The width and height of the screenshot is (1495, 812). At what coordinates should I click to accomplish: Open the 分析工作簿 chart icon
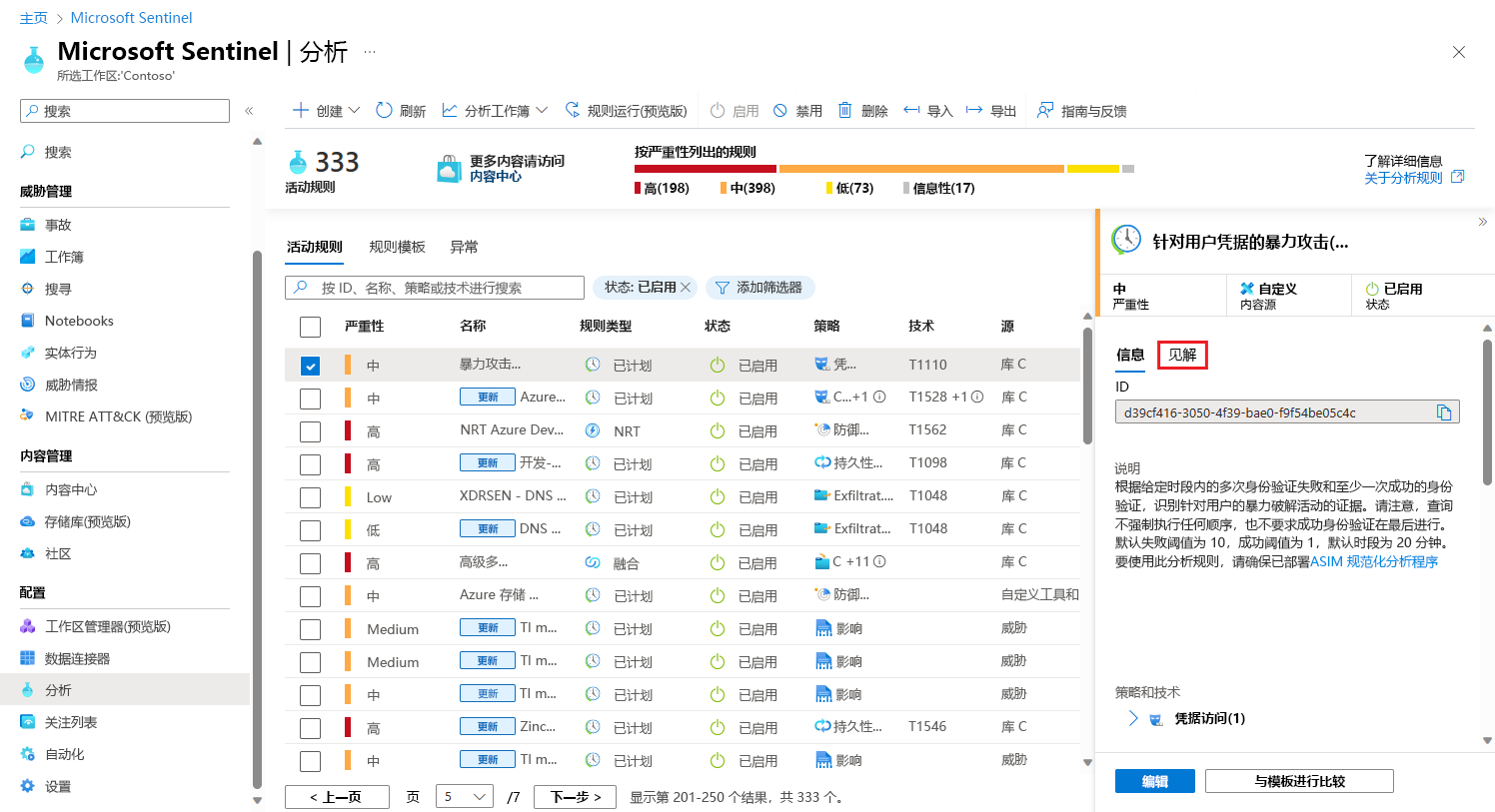(x=450, y=110)
